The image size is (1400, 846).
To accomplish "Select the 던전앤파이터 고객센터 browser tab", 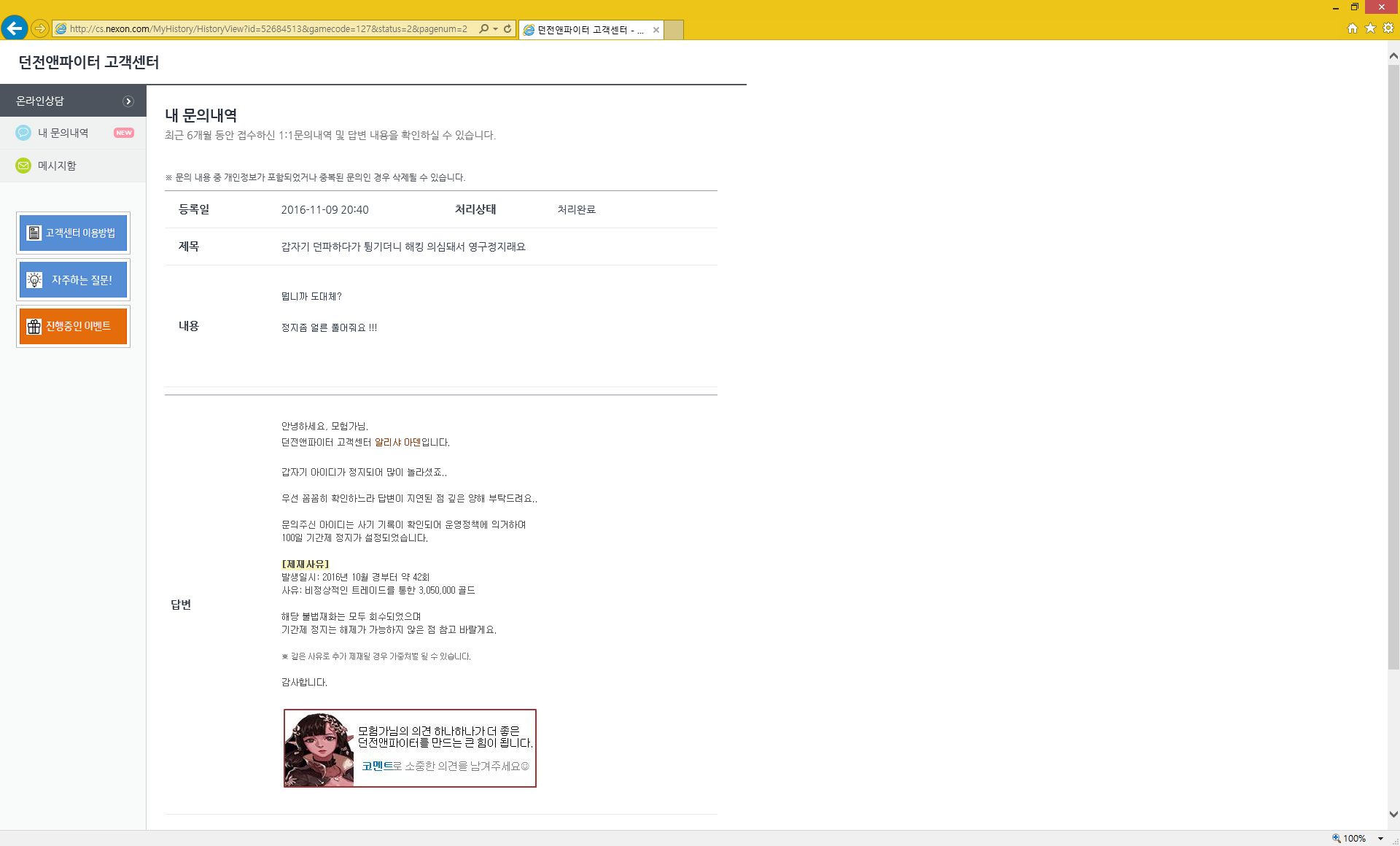I will [x=589, y=30].
